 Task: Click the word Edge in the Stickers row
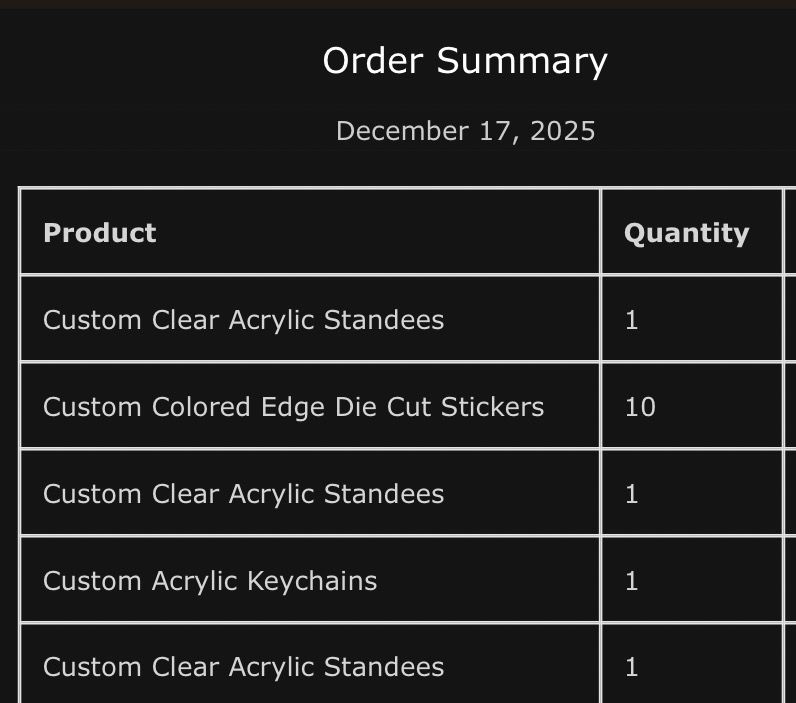point(293,407)
